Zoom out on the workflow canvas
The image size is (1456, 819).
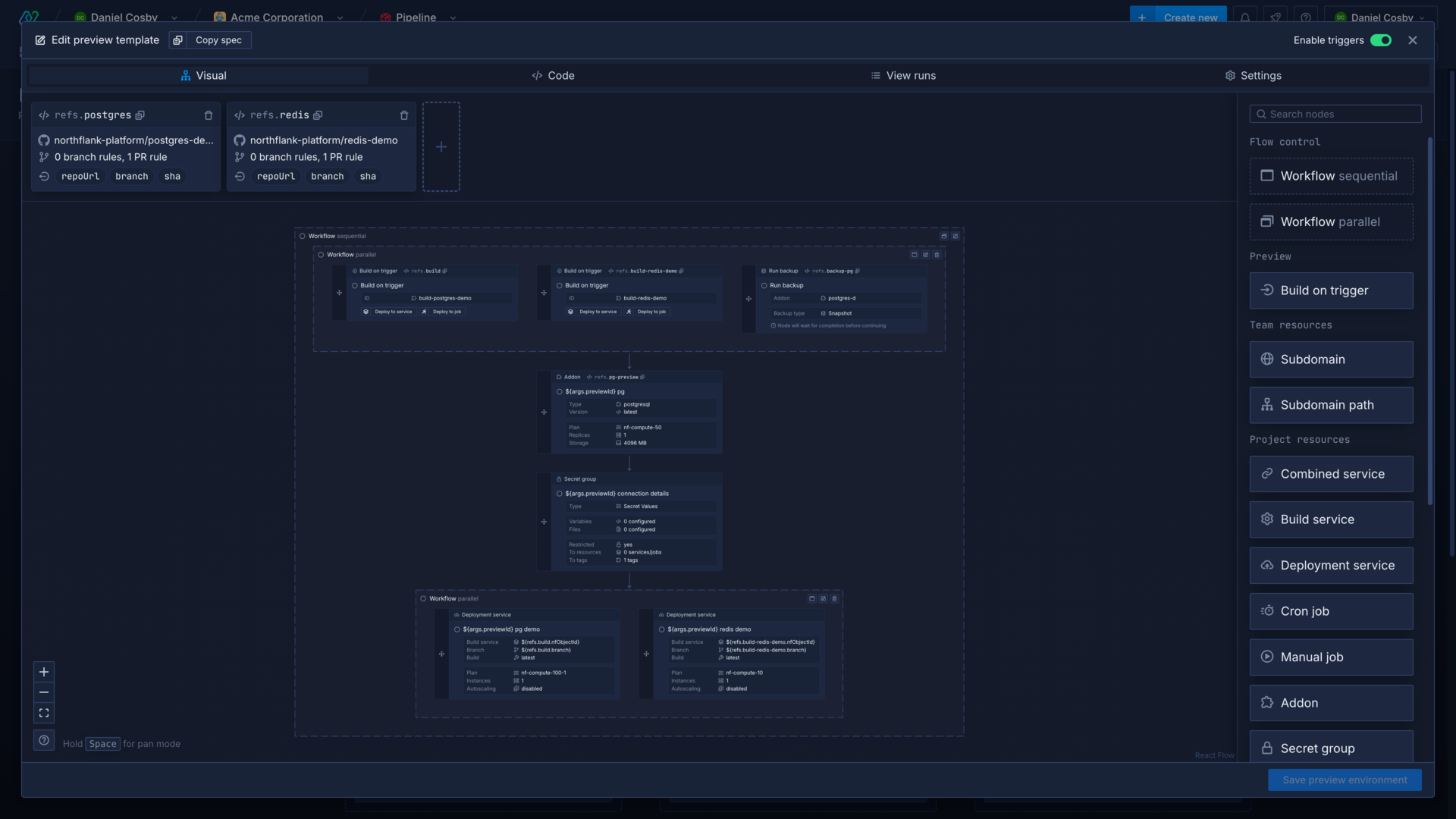44,692
